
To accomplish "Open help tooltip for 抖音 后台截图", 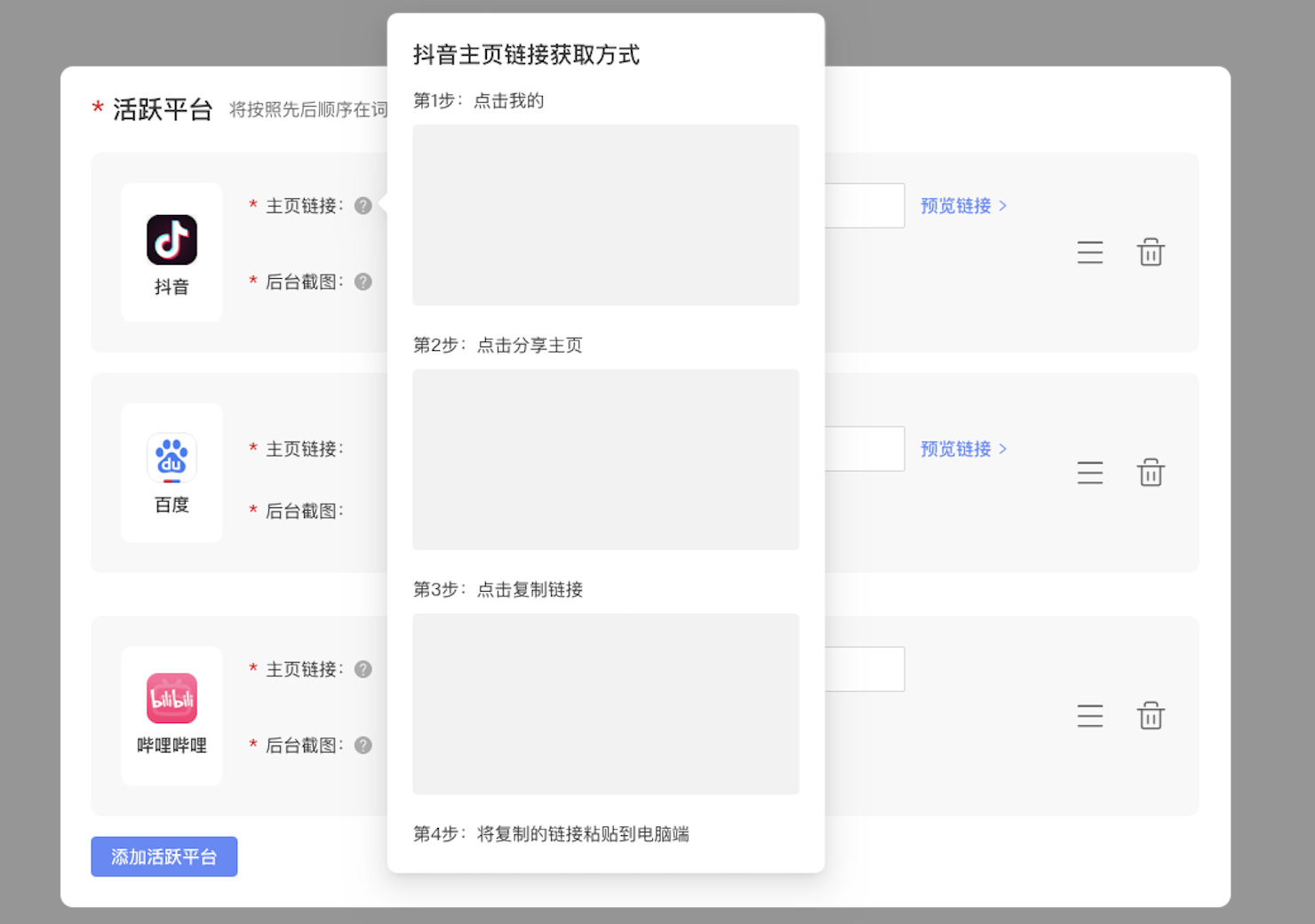I will click(x=363, y=282).
